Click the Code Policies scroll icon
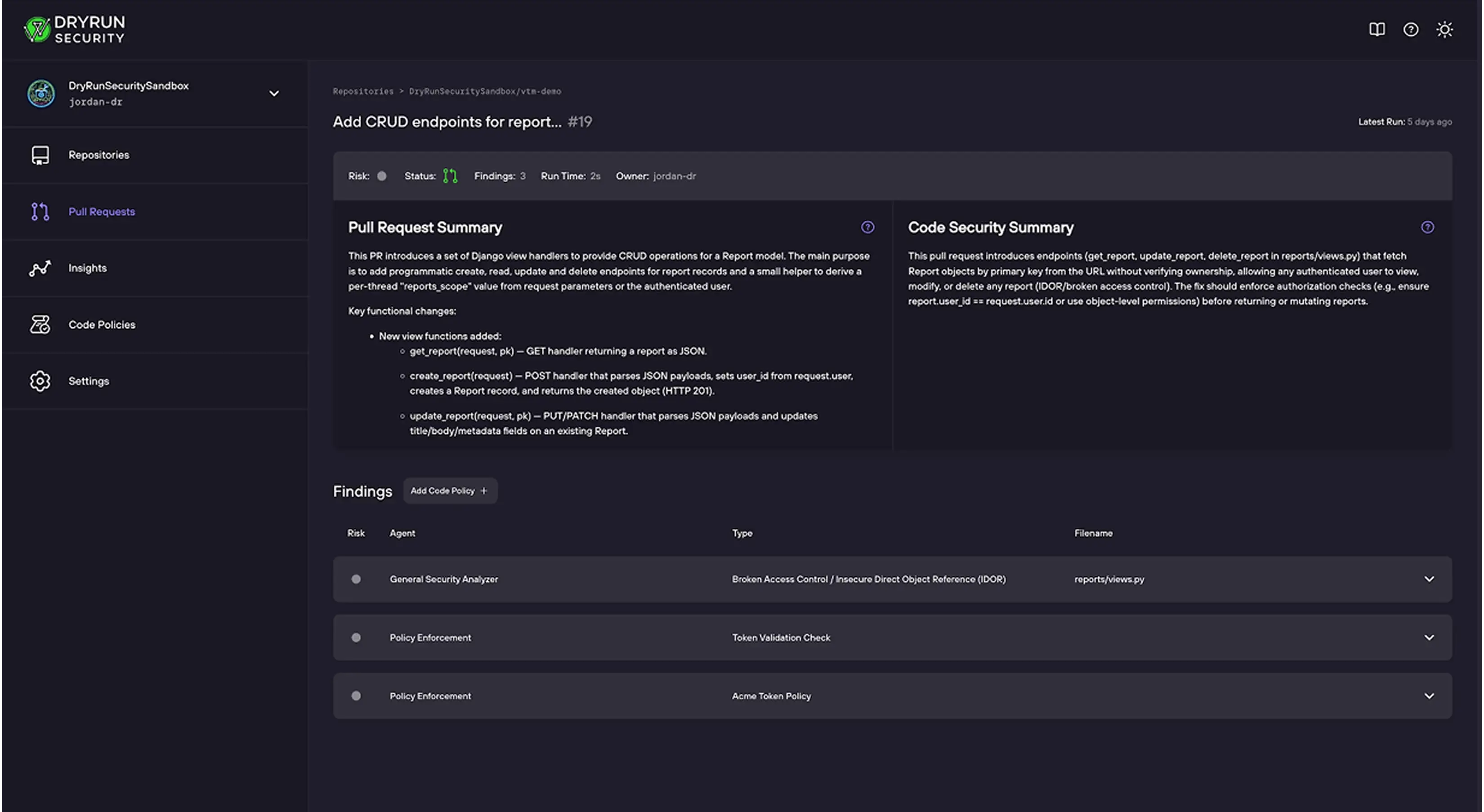Image resolution: width=1484 pixels, height=812 pixels. 40,325
